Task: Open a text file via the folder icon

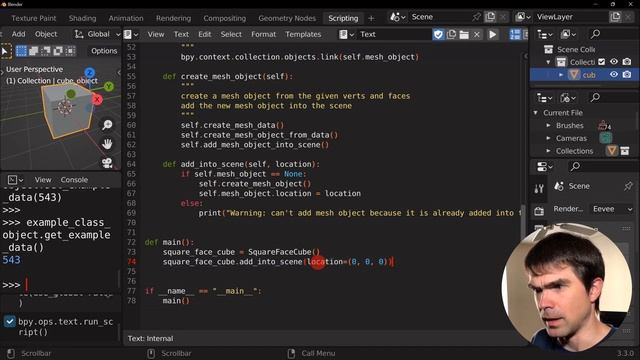Action: [464, 34]
